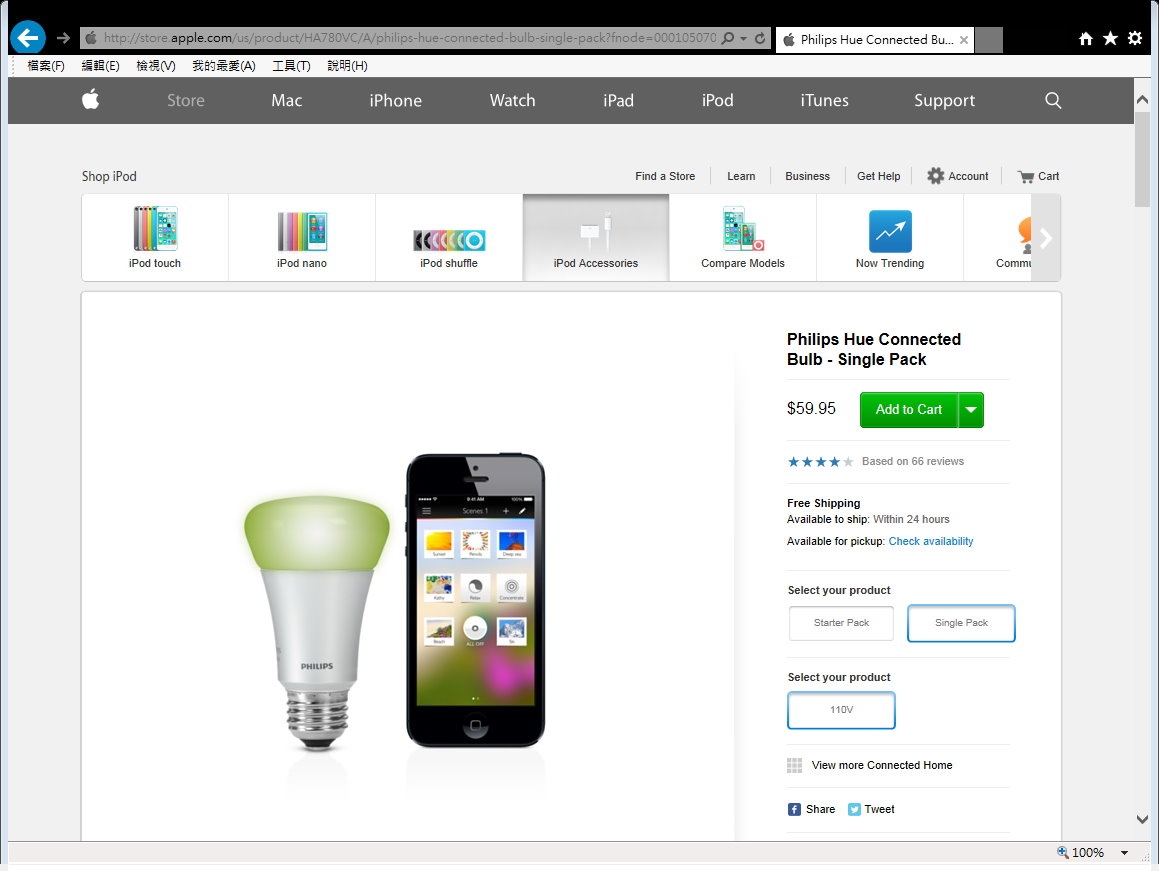The width and height of the screenshot is (1159, 871).
Task: Click the URL address field
Action: point(409,38)
